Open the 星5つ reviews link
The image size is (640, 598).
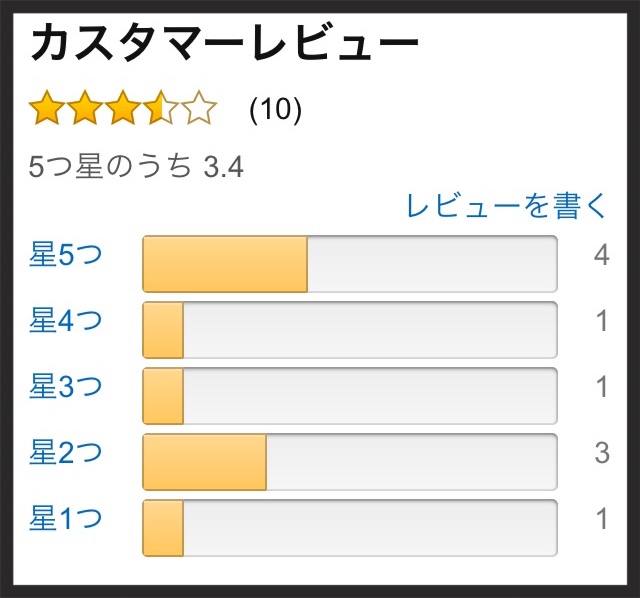(x=65, y=255)
